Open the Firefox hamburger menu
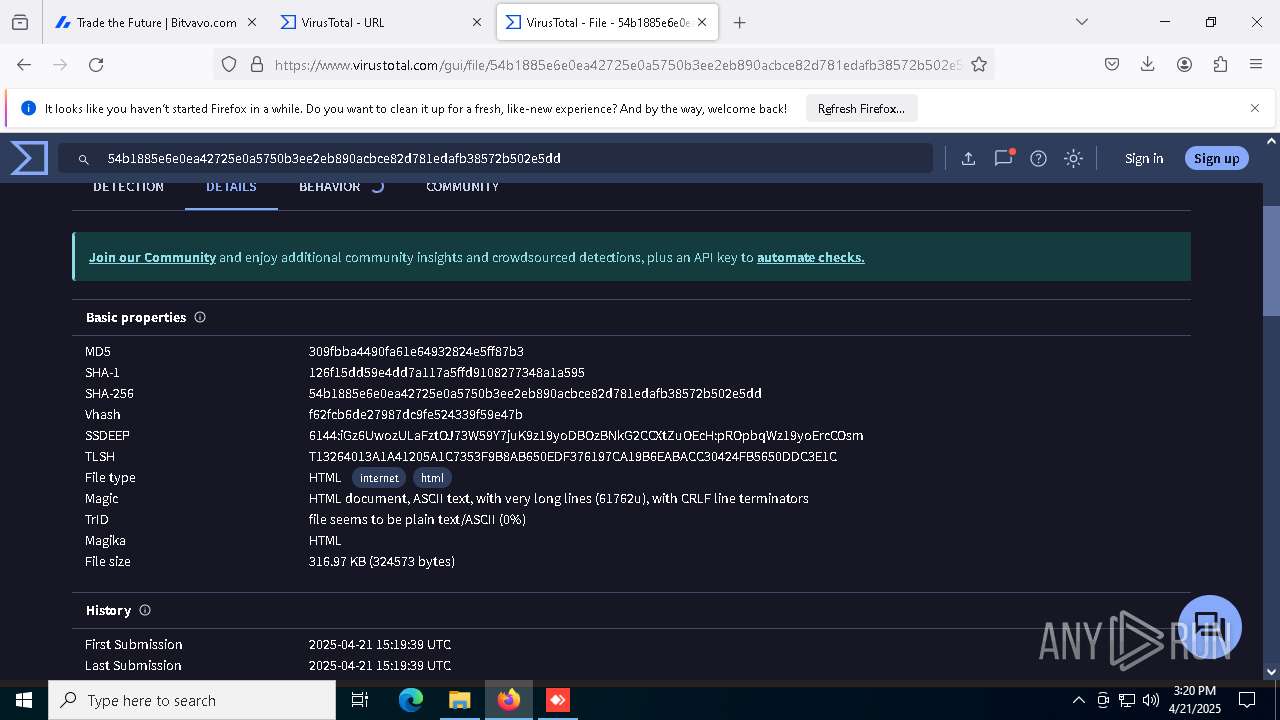The width and height of the screenshot is (1280, 720). pyautogui.click(x=1256, y=64)
